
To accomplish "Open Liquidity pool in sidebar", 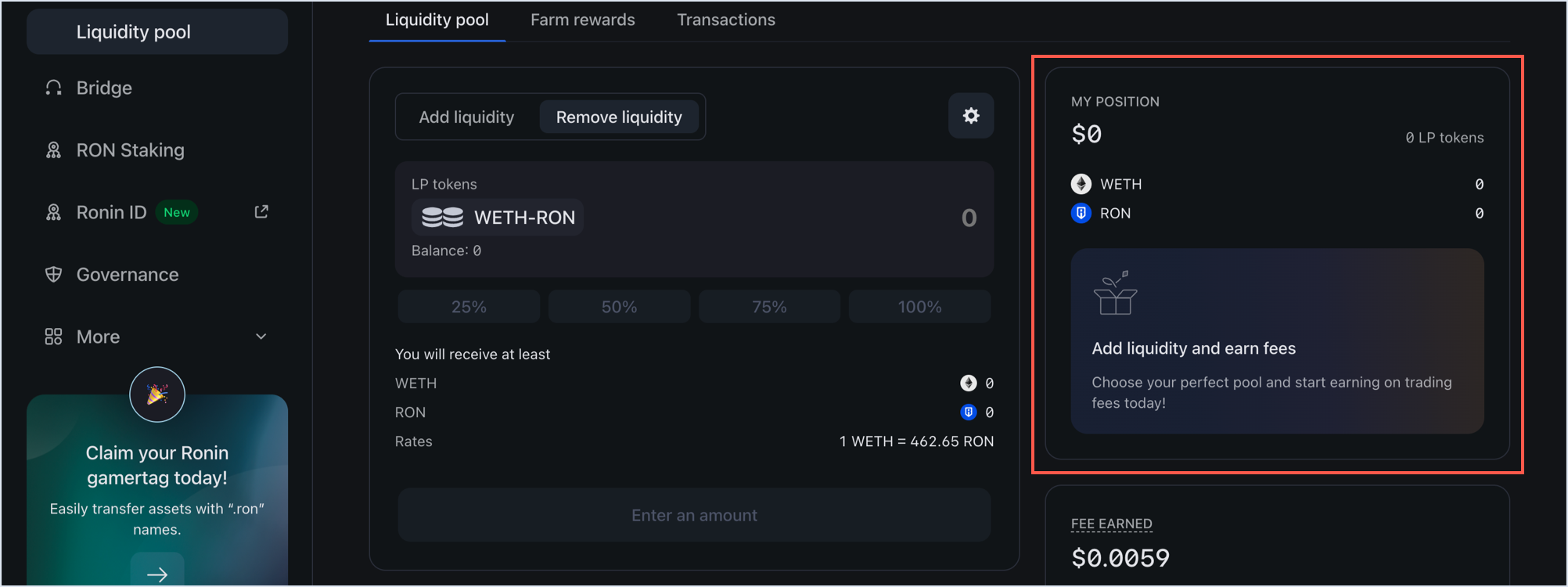I will tap(134, 32).
